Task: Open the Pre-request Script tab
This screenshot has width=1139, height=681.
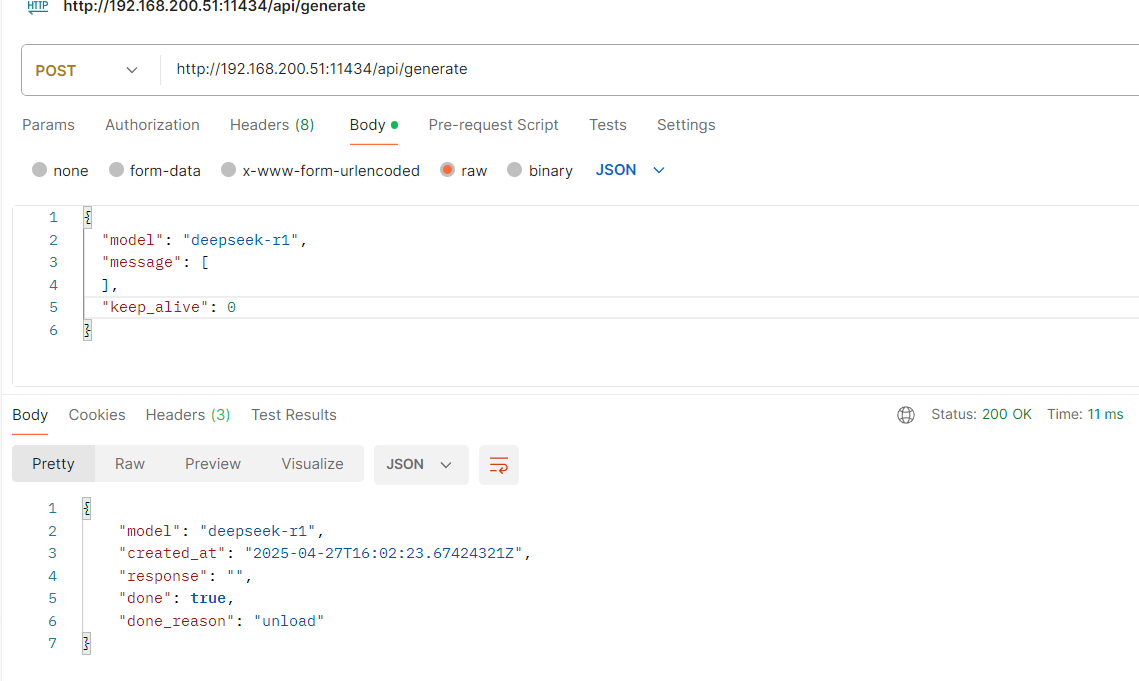Action: tap(493, 125)
